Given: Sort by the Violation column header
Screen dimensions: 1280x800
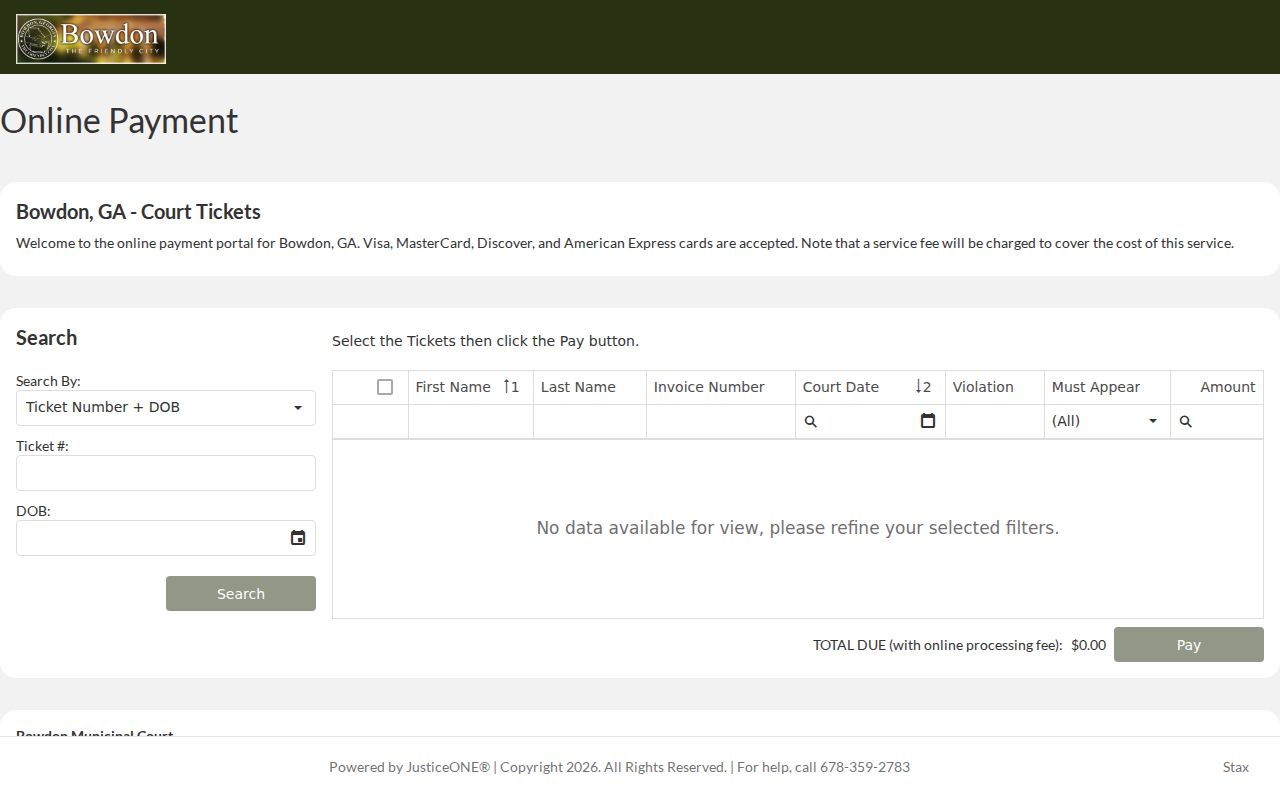Looking at the screenshot, I should coord(995,387).
